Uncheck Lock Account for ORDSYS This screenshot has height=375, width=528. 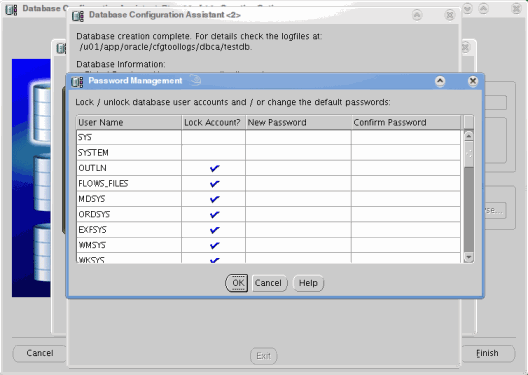pos(214,214)
